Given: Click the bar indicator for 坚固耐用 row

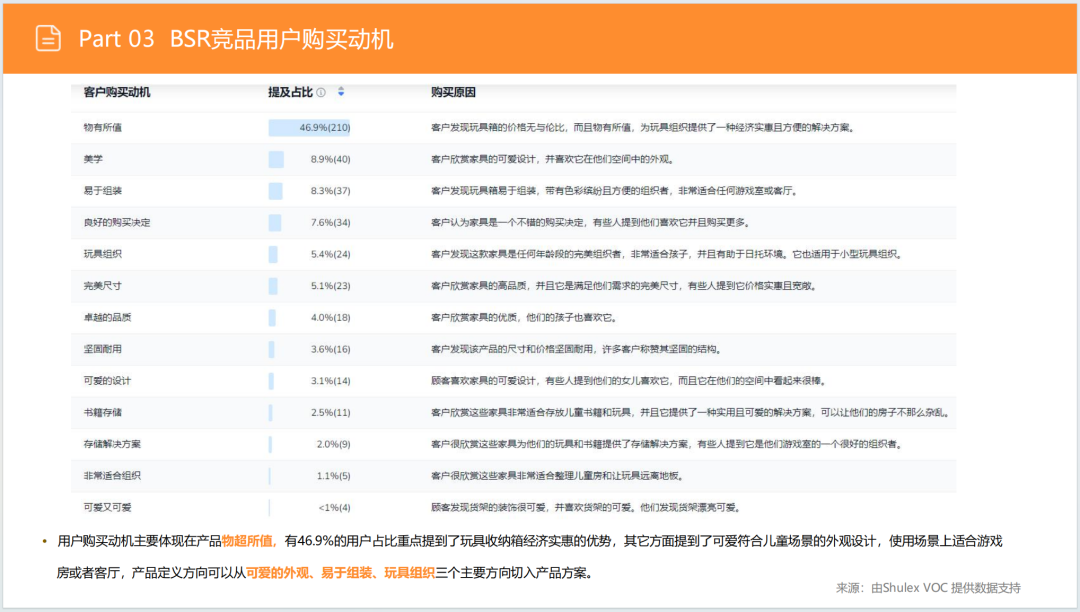Looking at the screenshot, I should coord(271,348).
